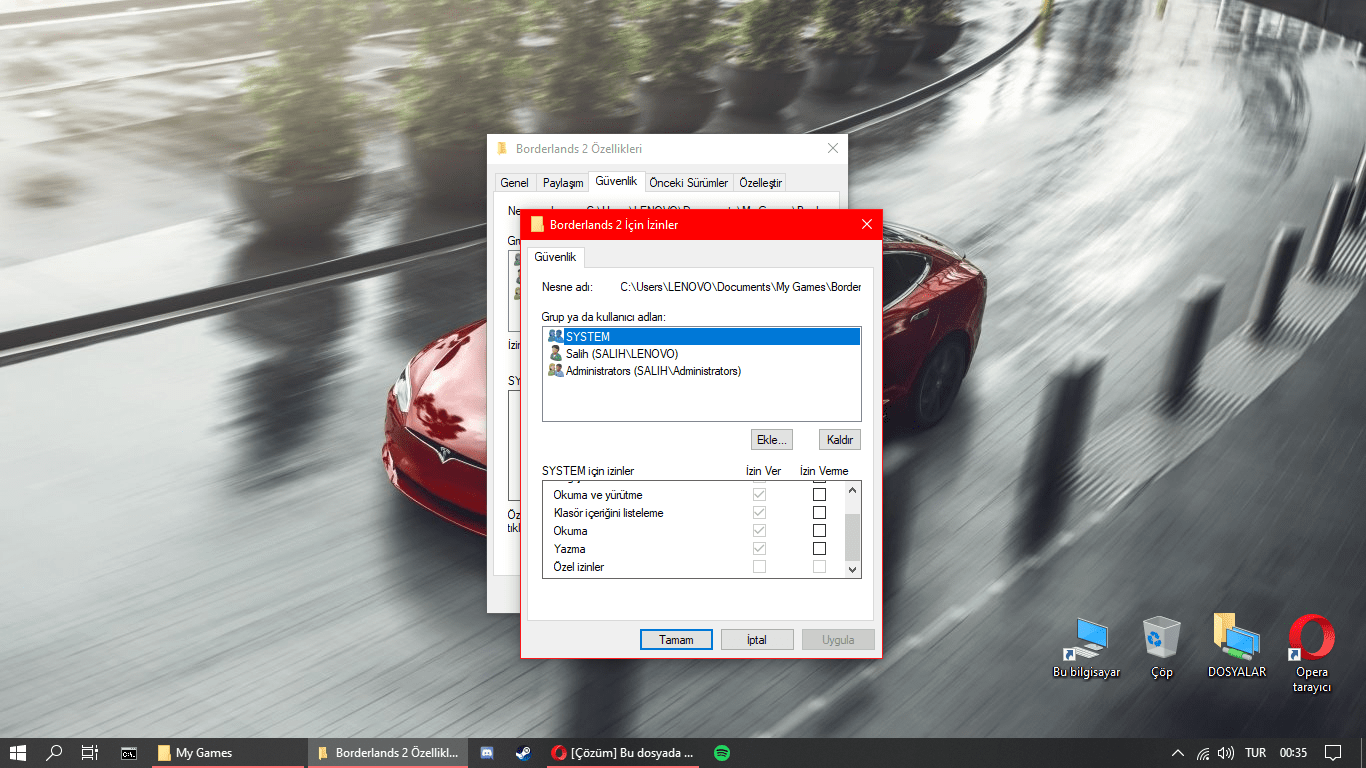
Task: Close the Borderlands 2 İçin İzinler dialog
Action: click(x=866, y=225)
